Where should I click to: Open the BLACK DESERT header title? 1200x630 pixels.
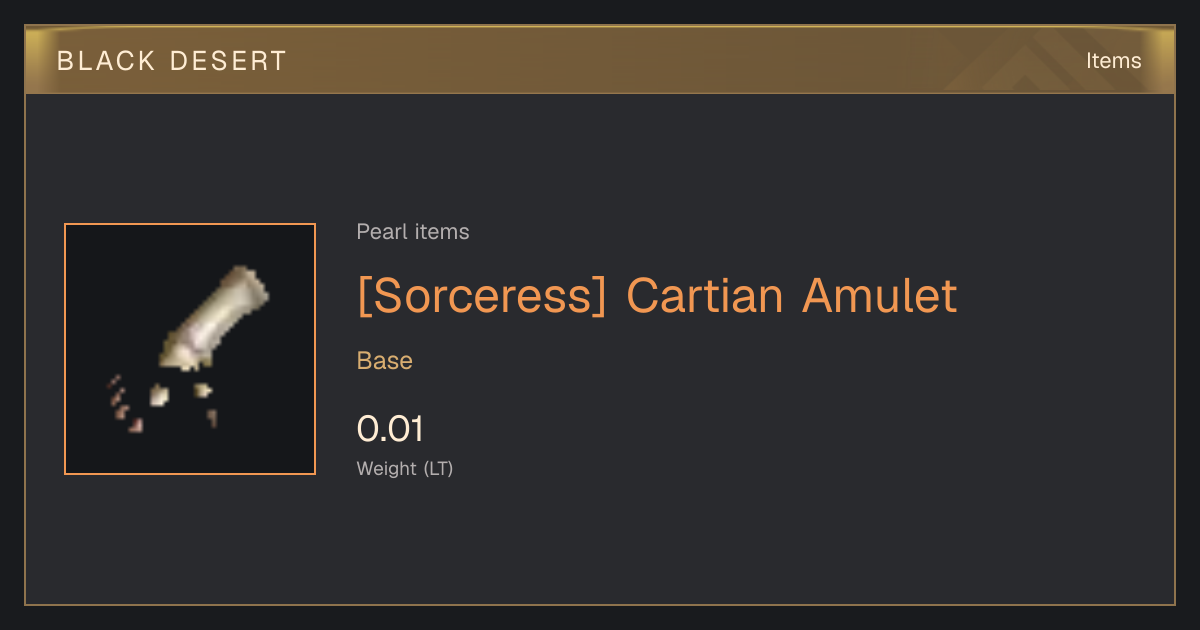[x=172, y=61]
